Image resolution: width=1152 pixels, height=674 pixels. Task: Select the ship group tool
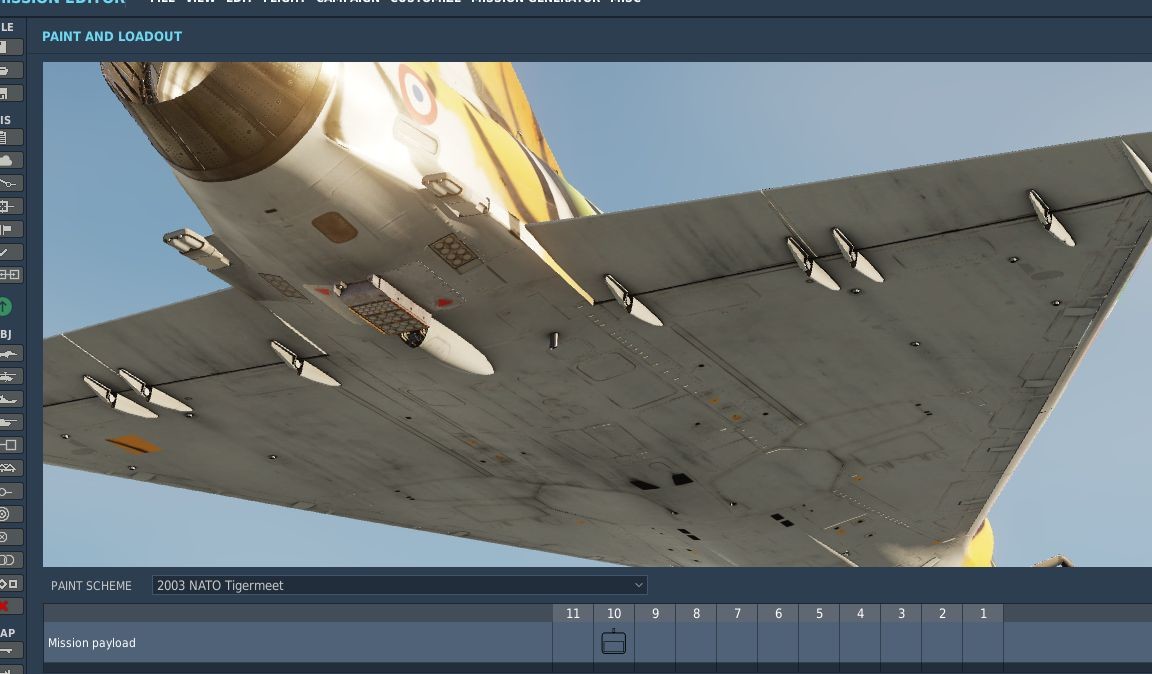(9, 399)
